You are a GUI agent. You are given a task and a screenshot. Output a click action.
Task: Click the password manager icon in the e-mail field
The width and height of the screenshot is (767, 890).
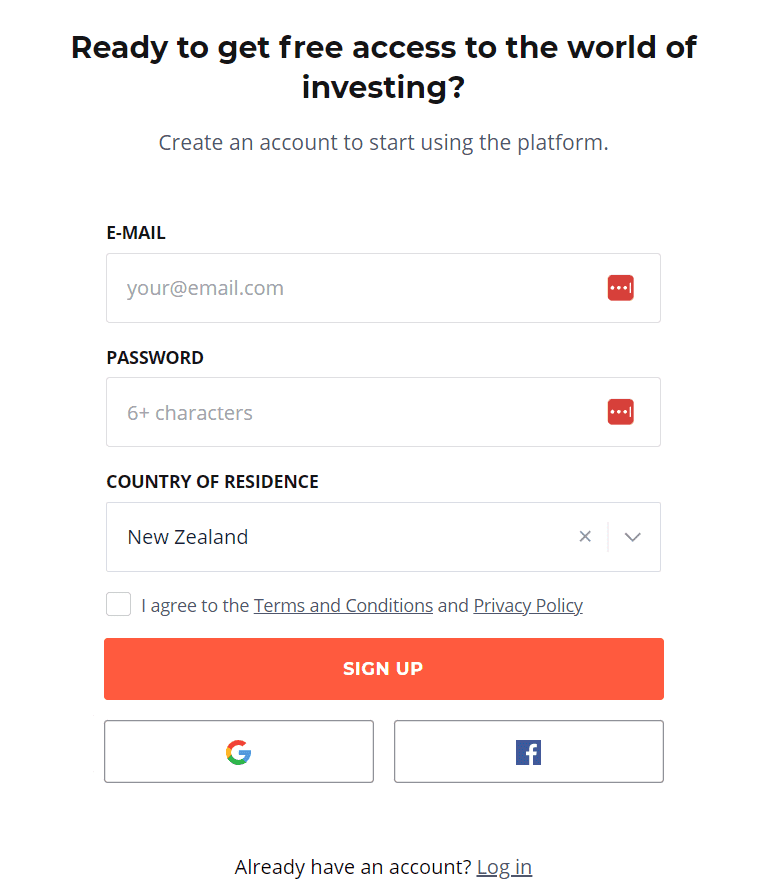coord(620,288)
